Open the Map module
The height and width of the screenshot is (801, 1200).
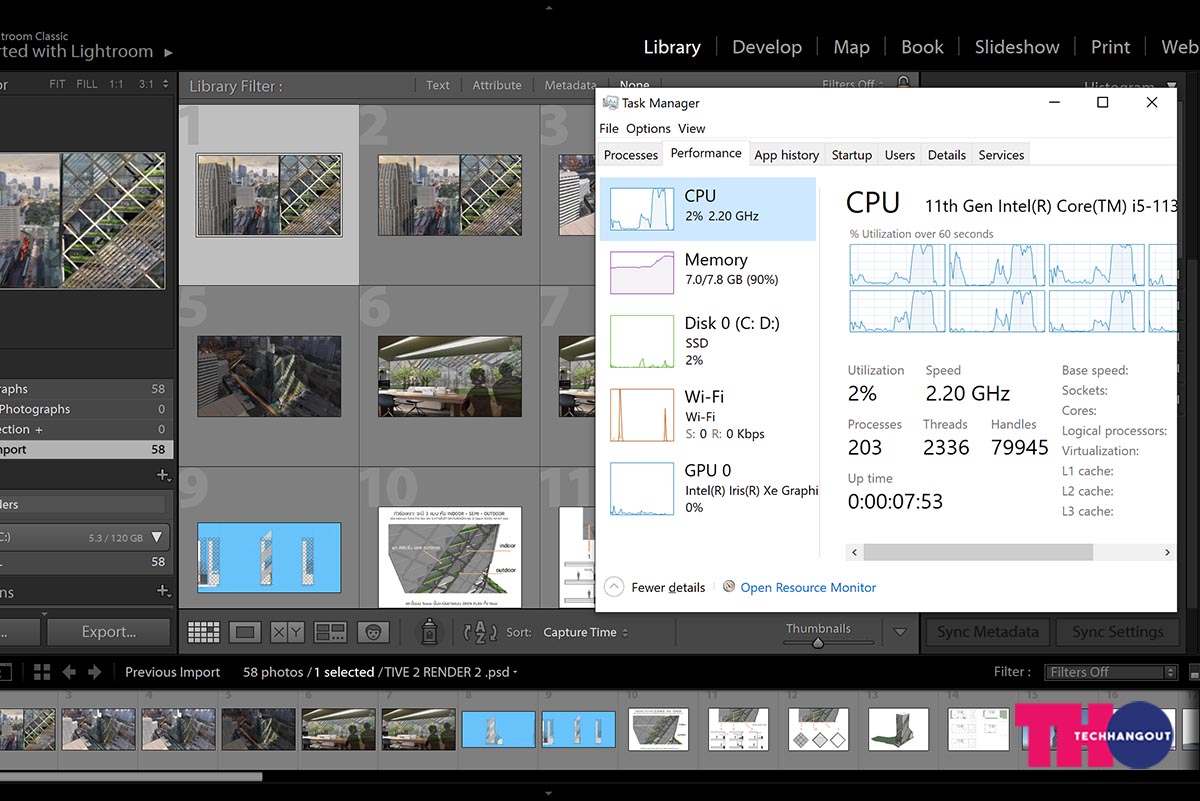[x=851, y=47]
